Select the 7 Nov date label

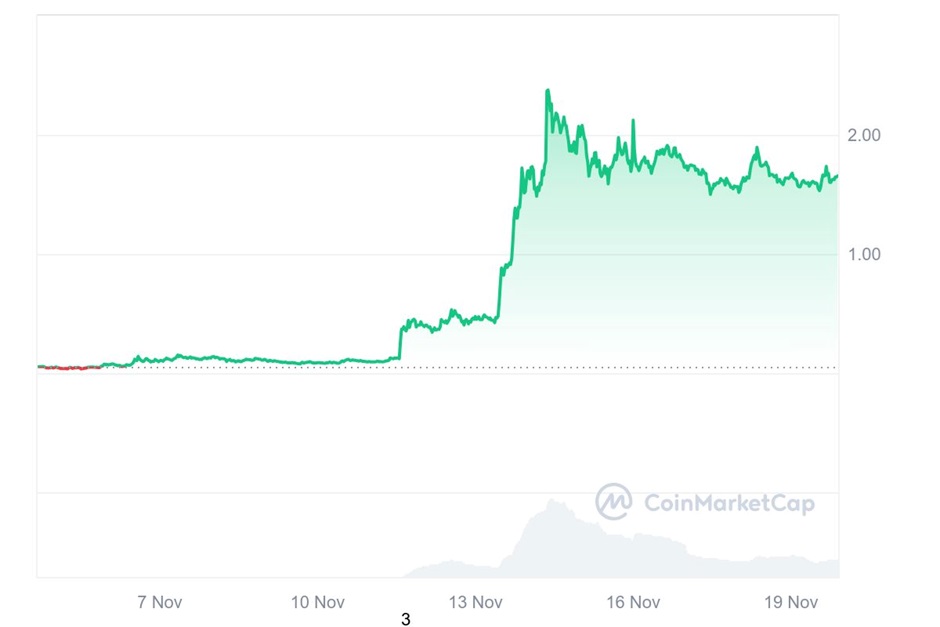pyautogui.click(x=159, y=602)
